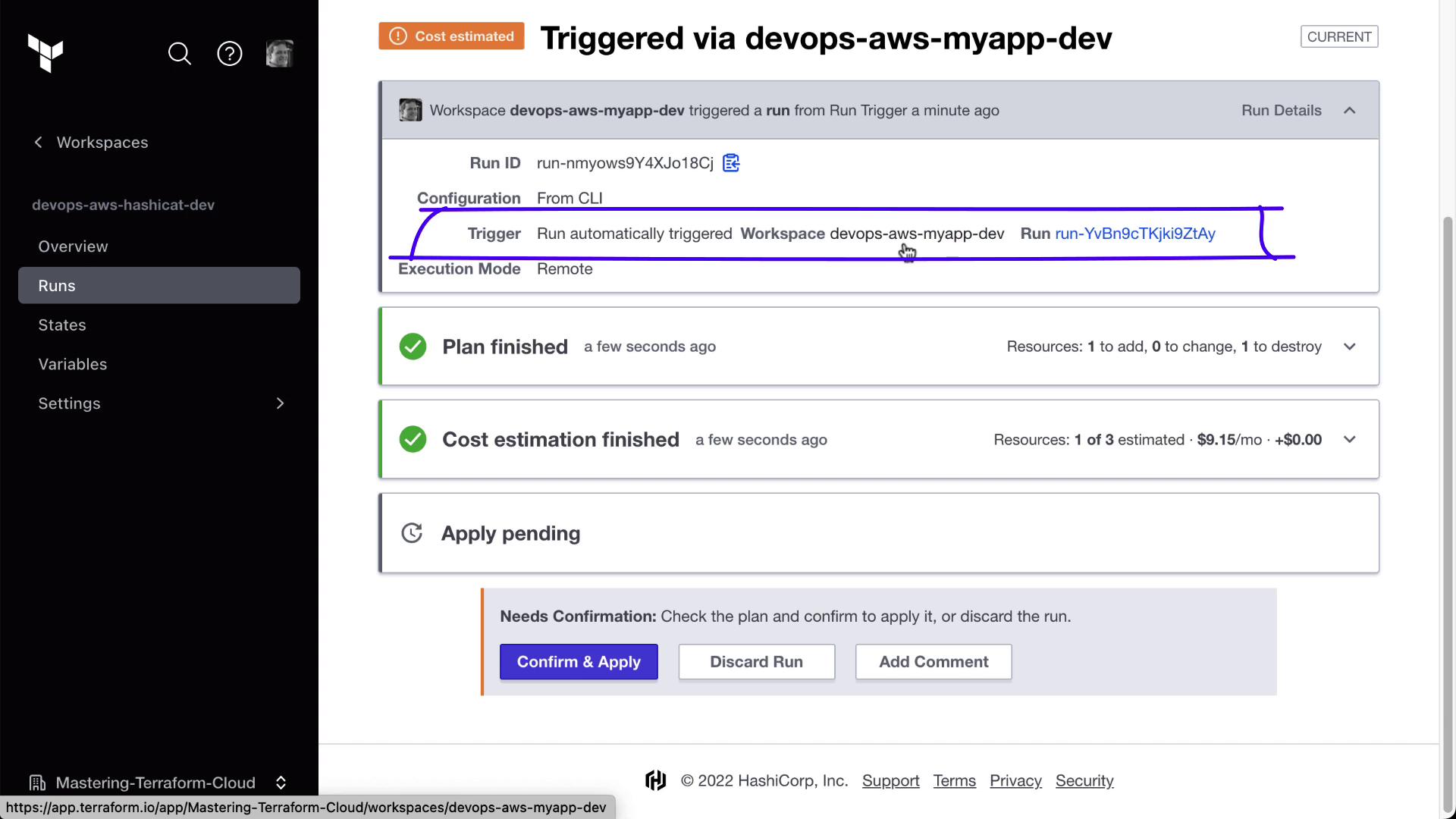Click the Terraform logo icon
1456x819 pixels.
[x=45, y=53]
